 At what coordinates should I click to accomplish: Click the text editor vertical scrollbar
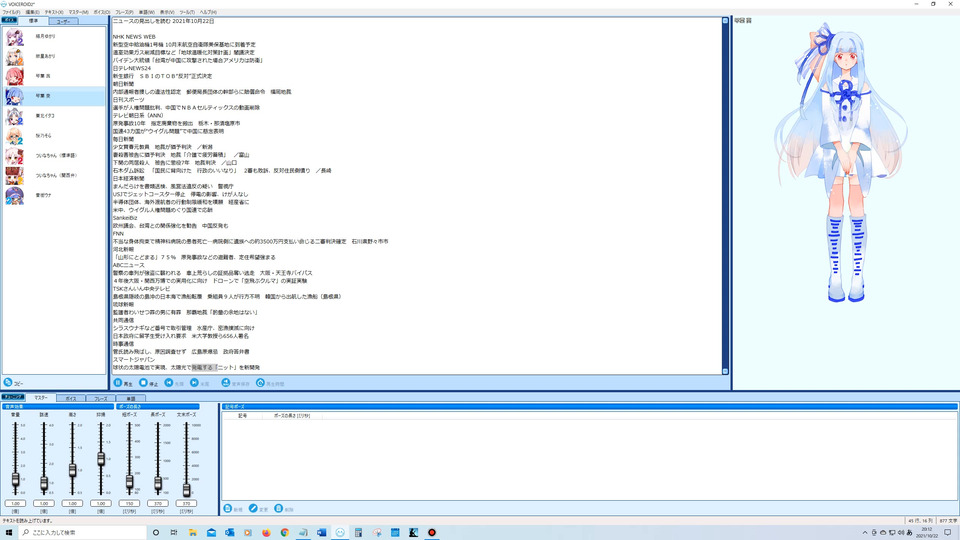[726, 196]
